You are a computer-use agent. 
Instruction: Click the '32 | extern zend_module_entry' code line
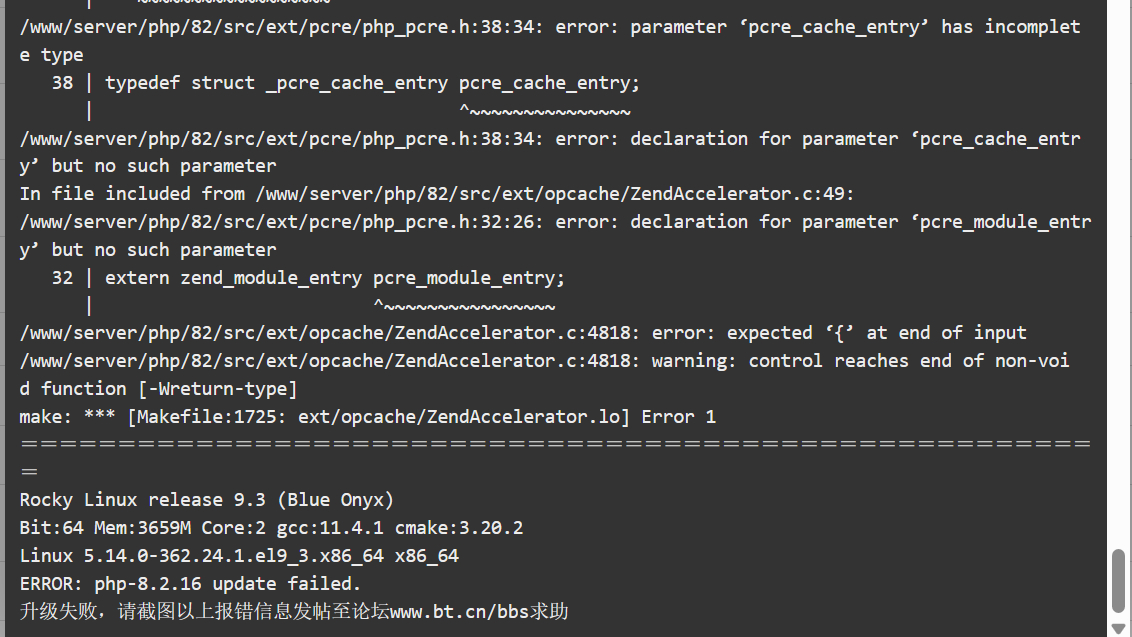tap(308, 278)
